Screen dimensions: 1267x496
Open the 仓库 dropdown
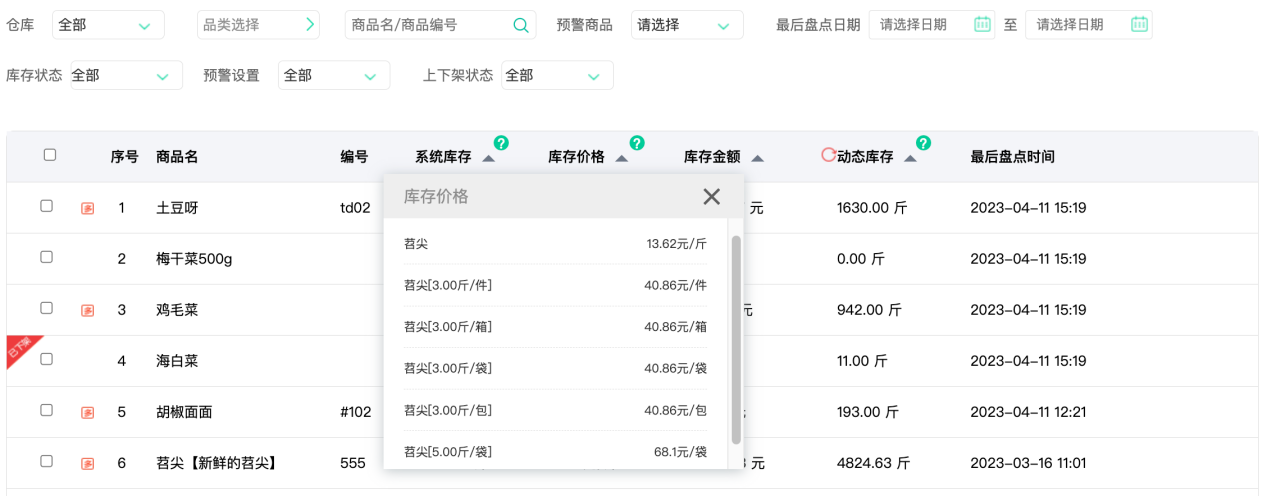(x=108, y=25)
